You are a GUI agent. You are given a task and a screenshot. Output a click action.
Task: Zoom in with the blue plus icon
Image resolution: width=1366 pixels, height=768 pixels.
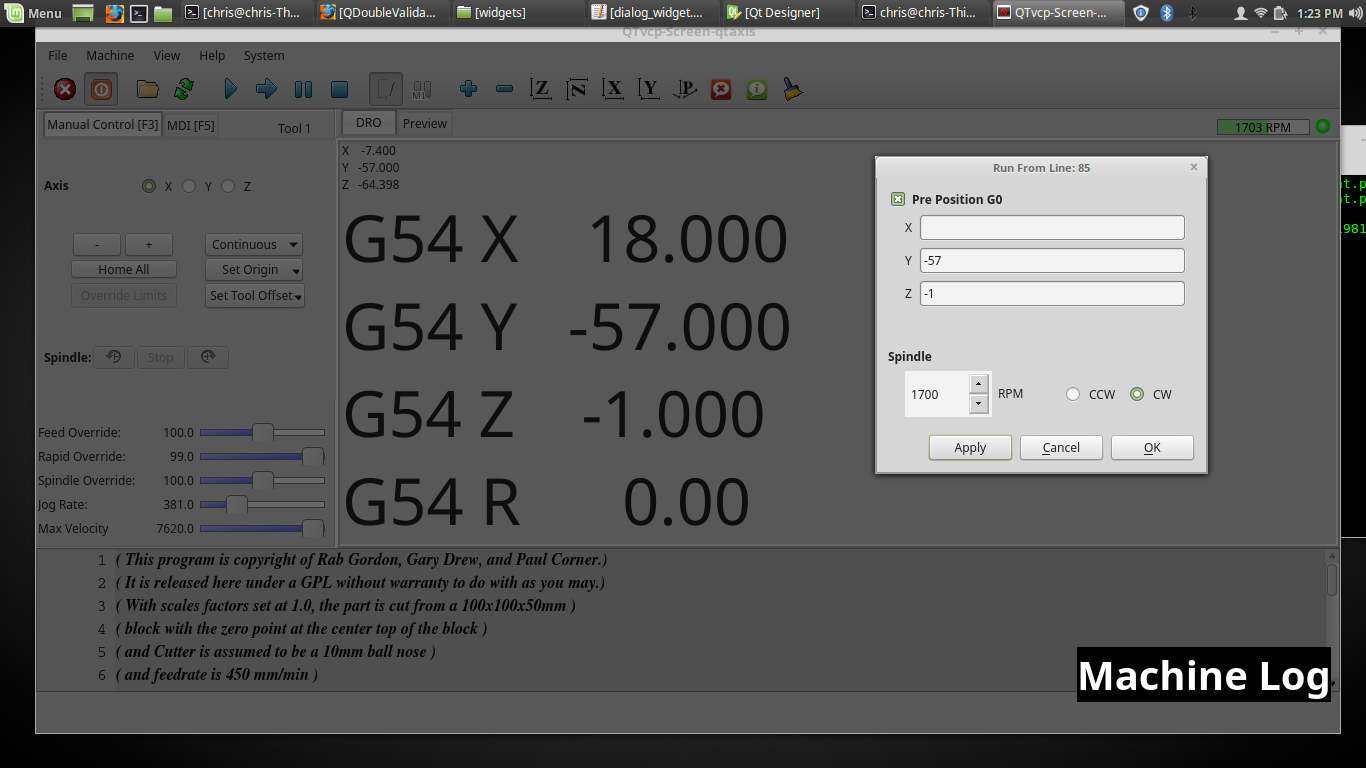(x=468, y=89)
